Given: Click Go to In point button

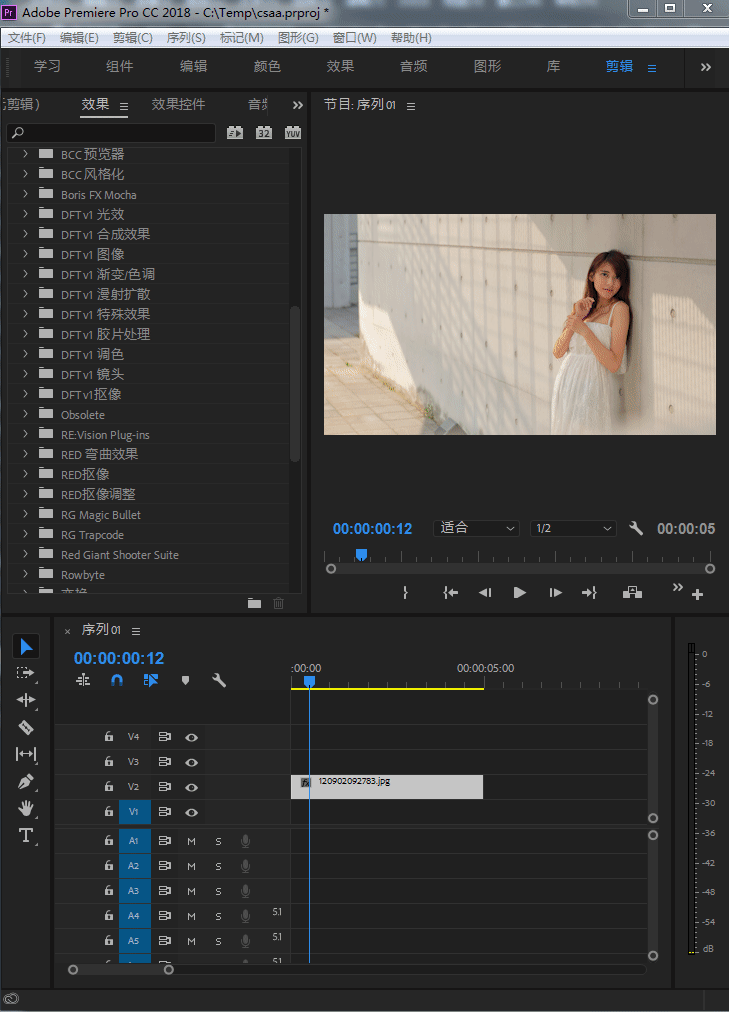Looking at the screenshot, I should click(450, 592).
